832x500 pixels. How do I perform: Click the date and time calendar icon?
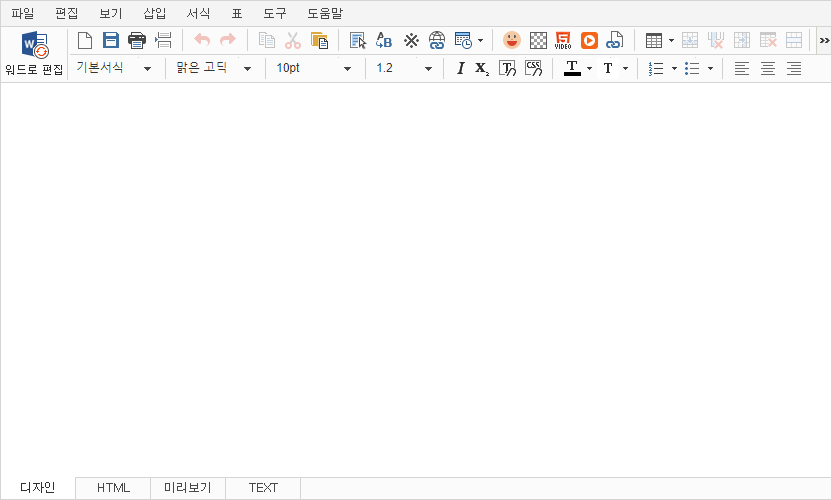463,40
